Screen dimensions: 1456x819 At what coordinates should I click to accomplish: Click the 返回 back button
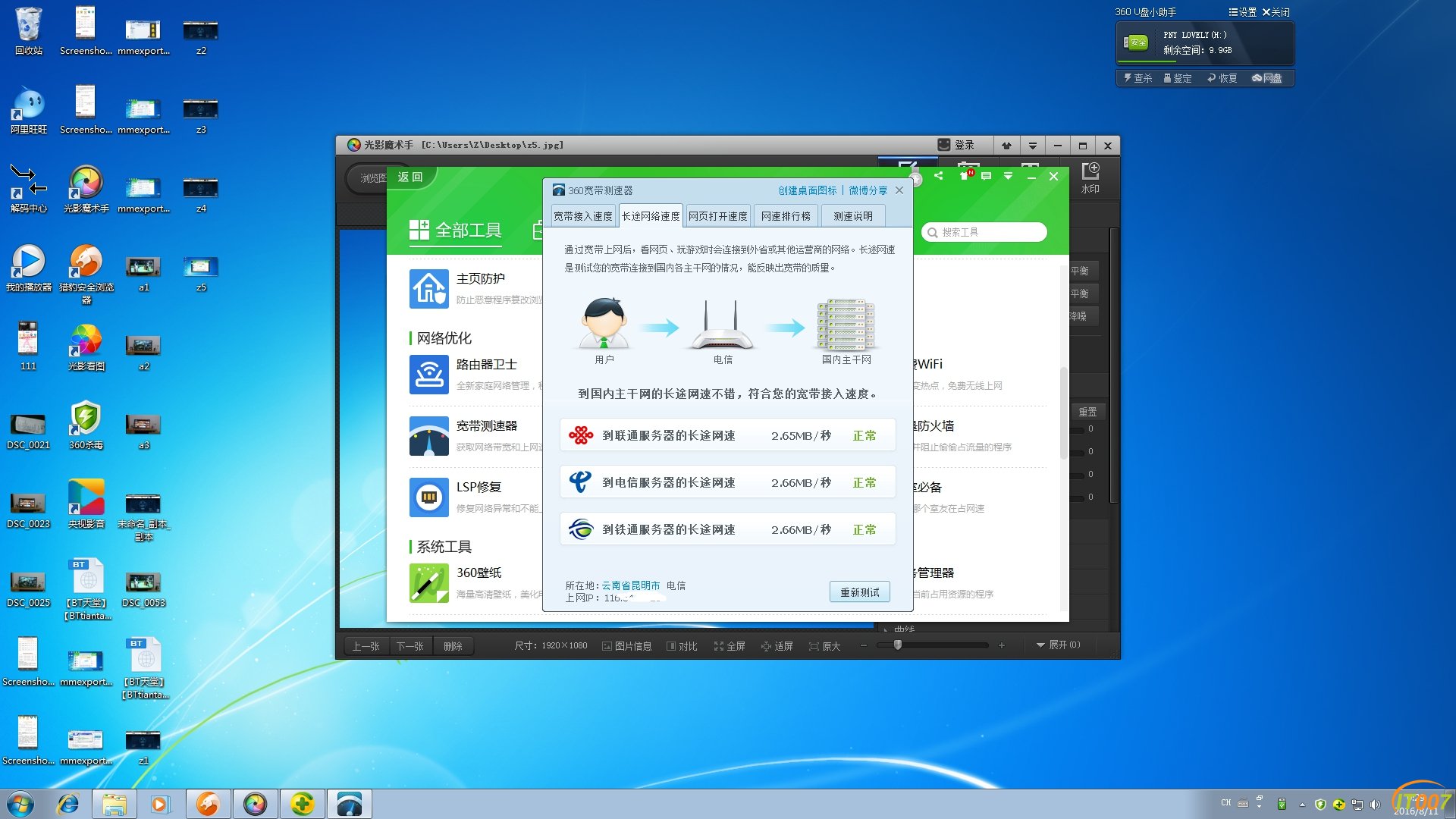click(410, 177)
